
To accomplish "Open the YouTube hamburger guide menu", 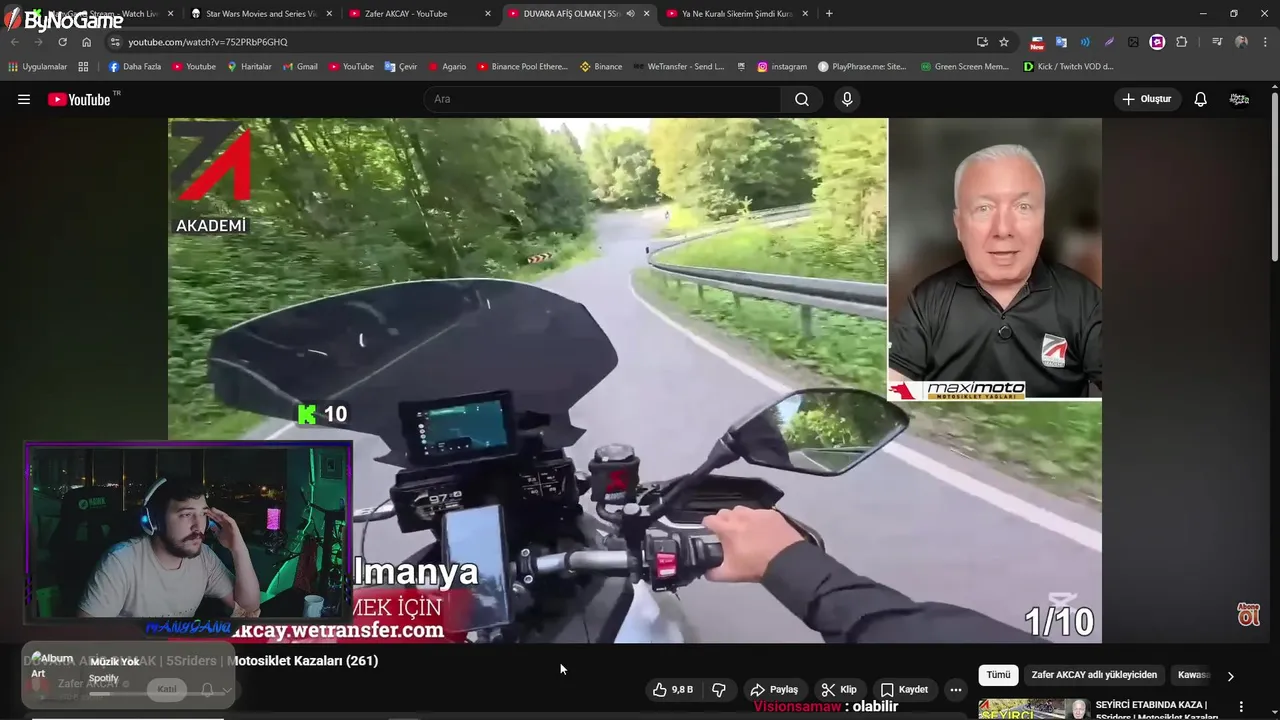I will pos(24,99).
